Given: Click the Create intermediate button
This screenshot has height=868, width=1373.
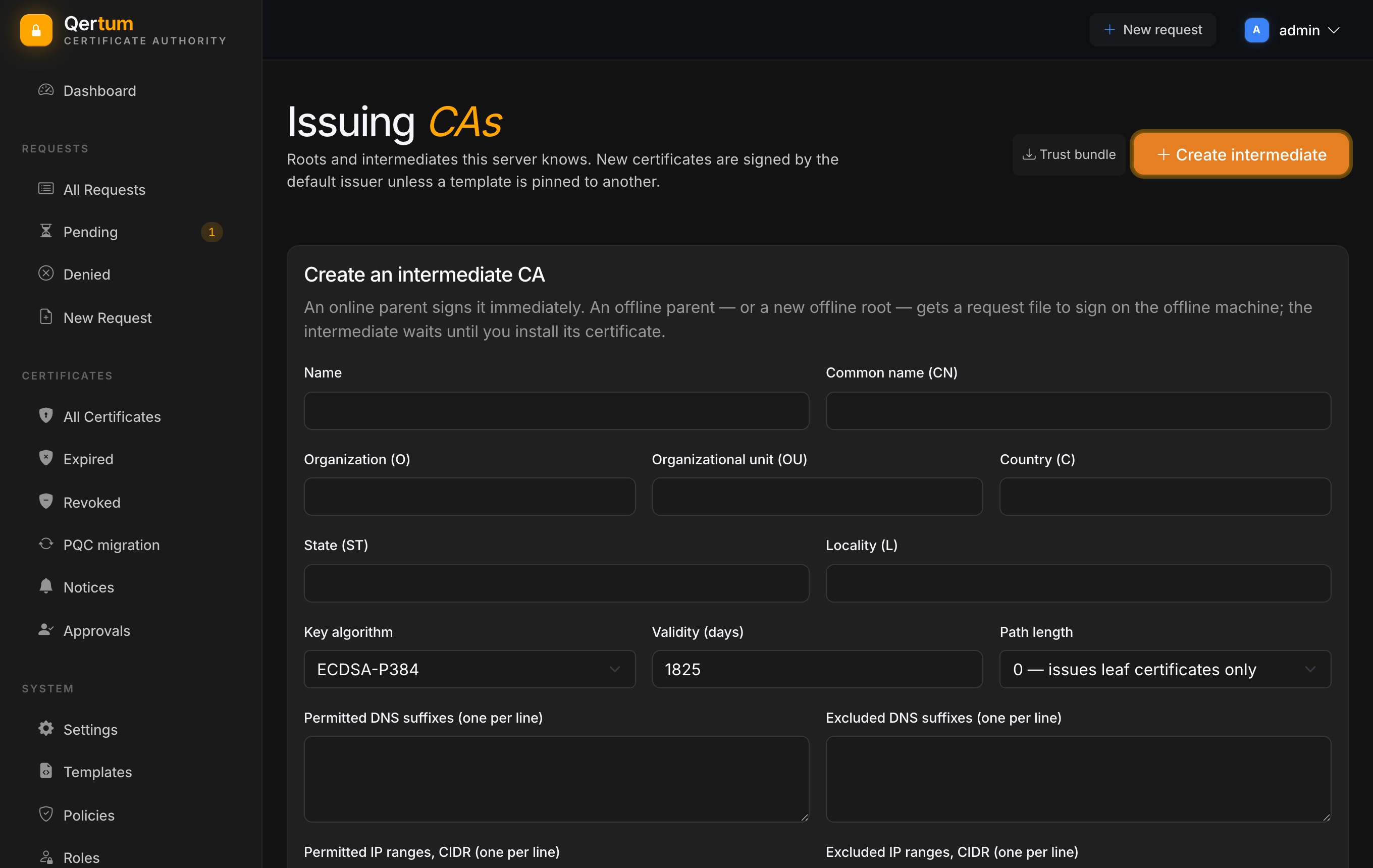Looking at the screenshot, I should tap(1241, 154).
